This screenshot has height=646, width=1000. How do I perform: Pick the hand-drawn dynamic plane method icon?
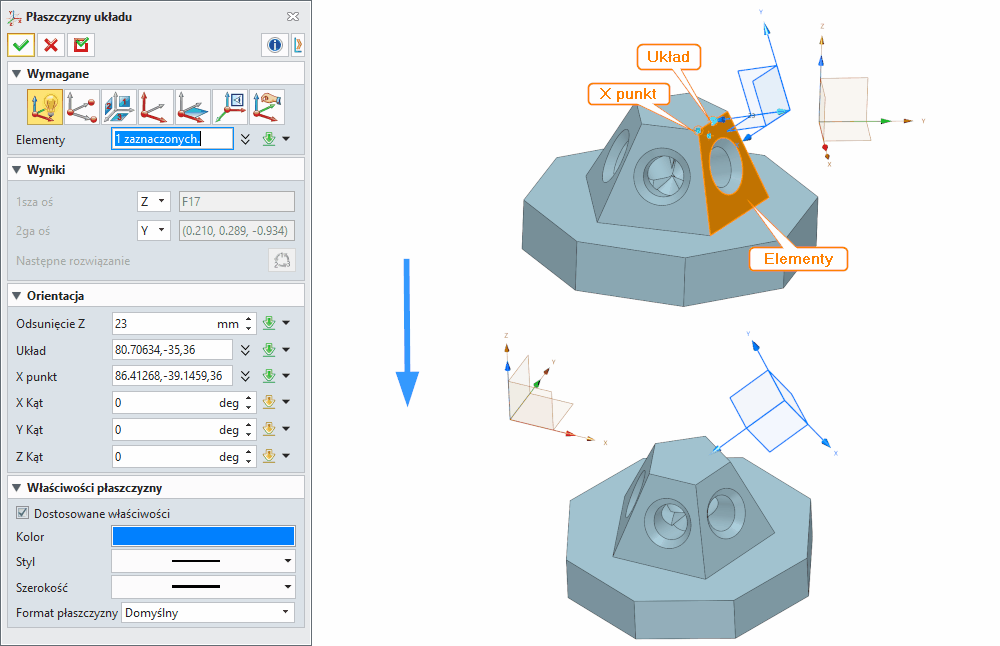tap(267, 106)
